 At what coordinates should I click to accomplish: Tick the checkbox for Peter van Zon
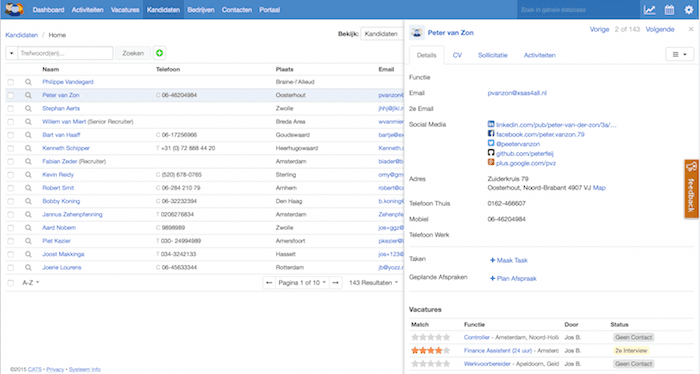click(x=11, y=95)
